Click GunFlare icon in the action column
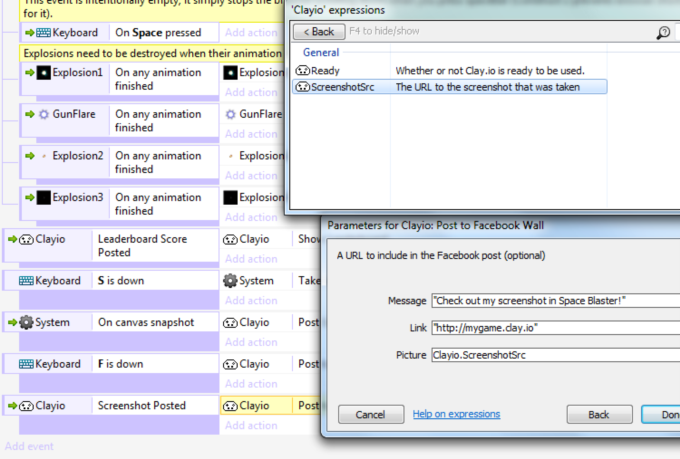Viewport: 680px width, 459px height. 231,114
